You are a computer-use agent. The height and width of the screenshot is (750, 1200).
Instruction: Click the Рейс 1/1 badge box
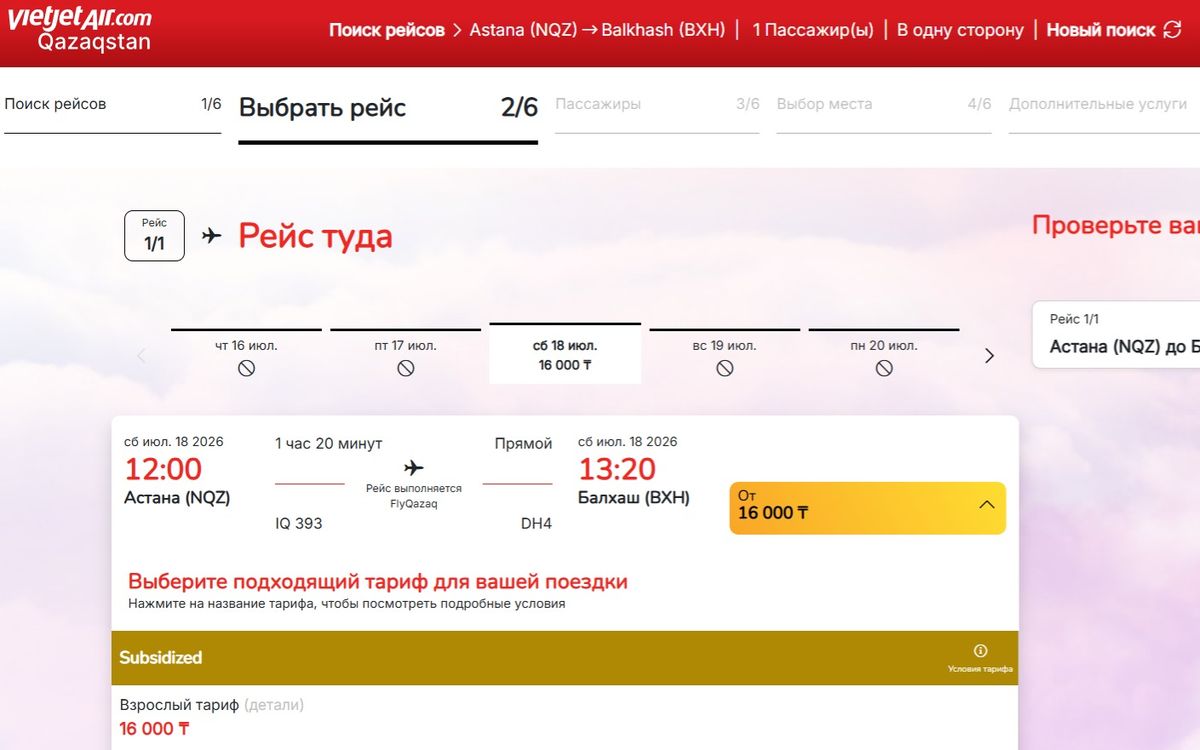154,236
